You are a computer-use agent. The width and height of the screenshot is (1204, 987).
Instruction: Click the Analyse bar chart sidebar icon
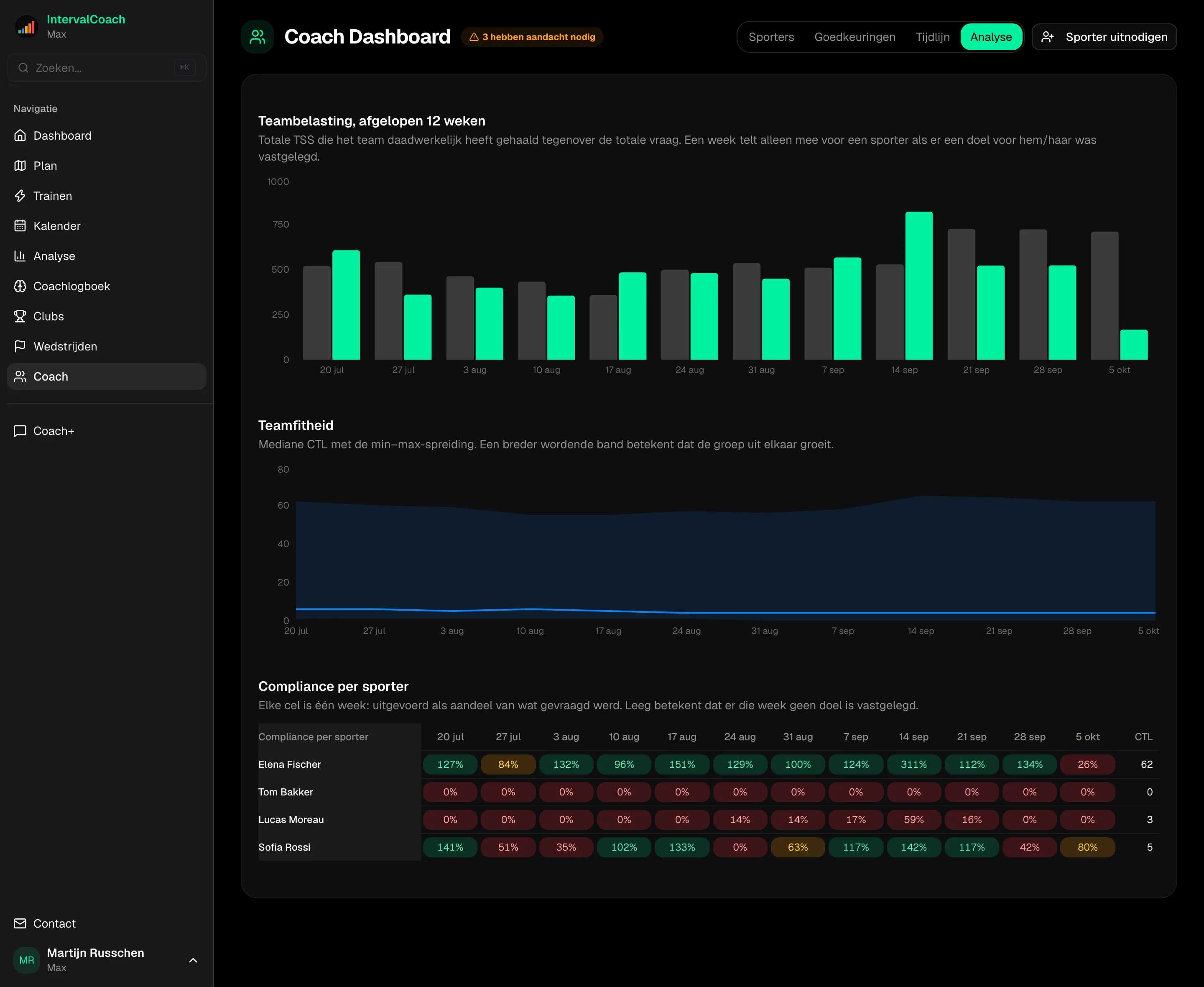pyautogui.click(x=20, y=256)
